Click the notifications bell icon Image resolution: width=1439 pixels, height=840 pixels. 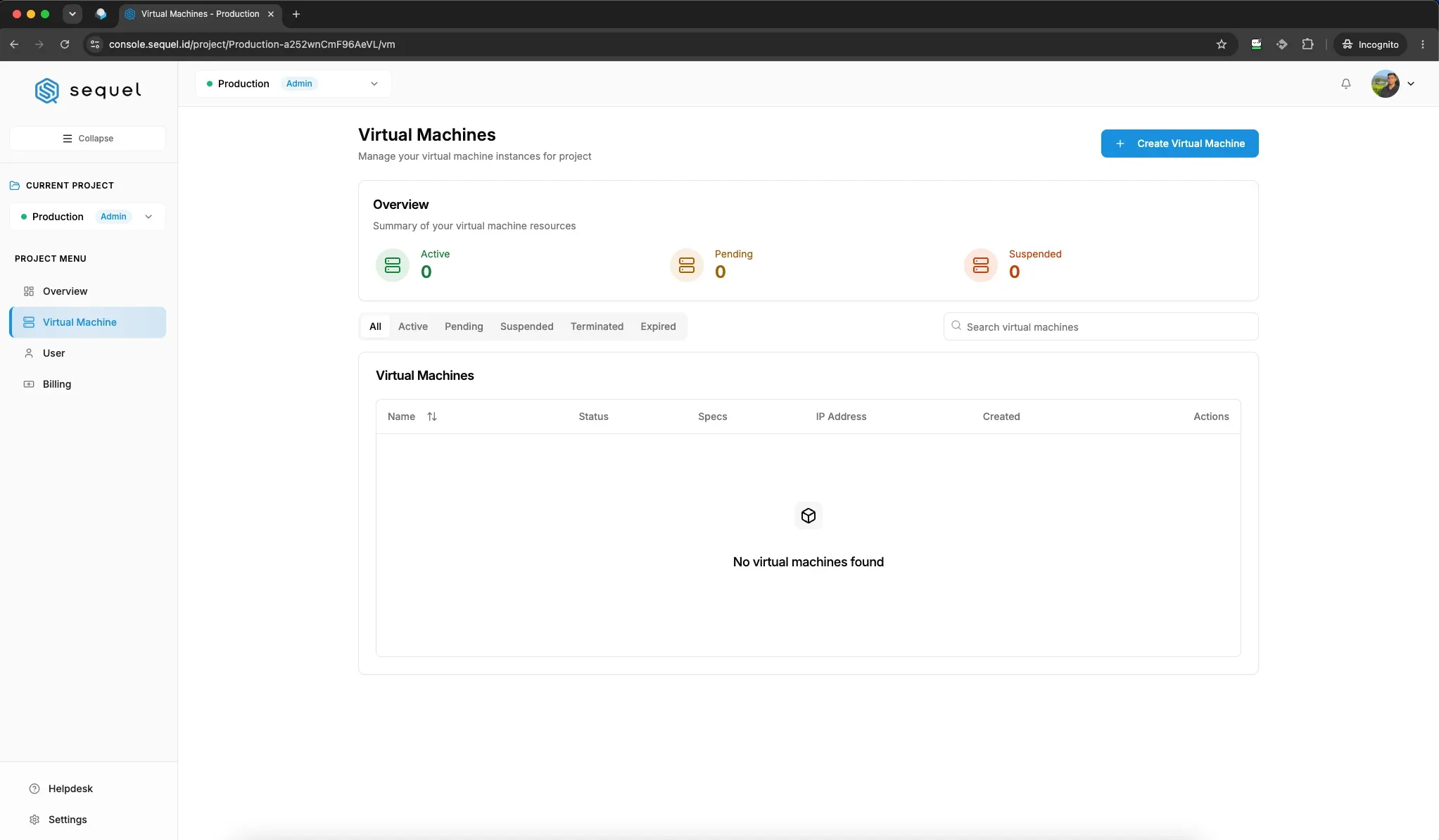[1345, 84]
